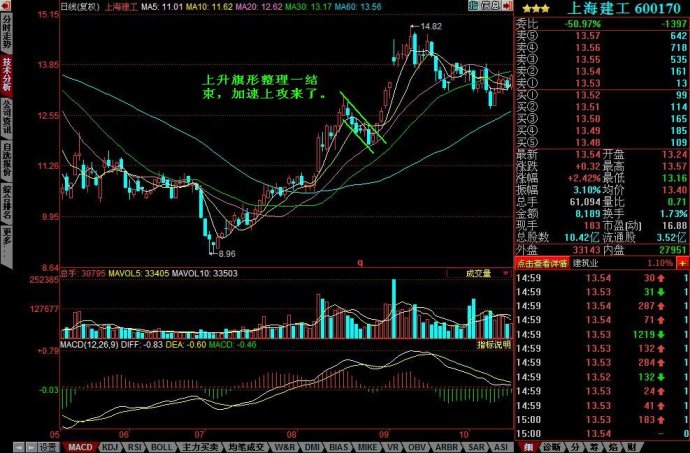This screenshot has width=690, height=453.
Task: Click 点击查看详售 button
Action: point(542,263)
